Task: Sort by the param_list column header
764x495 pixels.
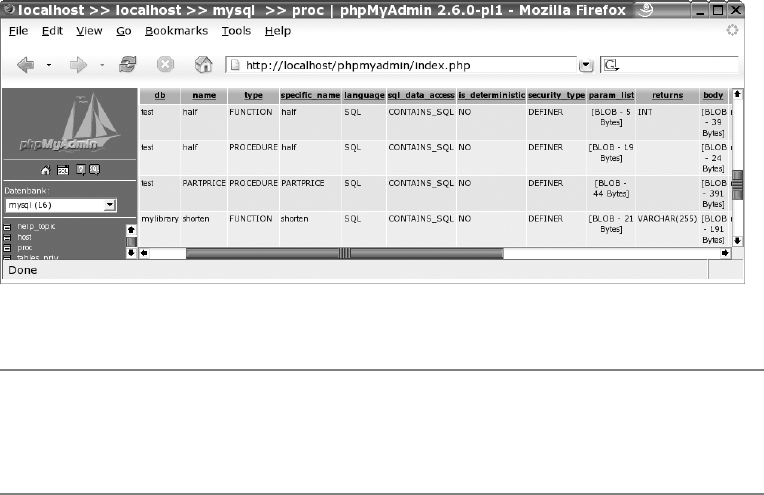Action: coord(611,95)
